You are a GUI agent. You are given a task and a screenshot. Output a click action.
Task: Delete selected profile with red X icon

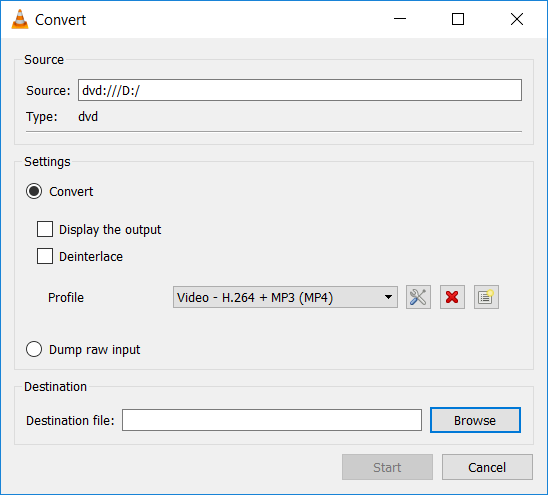(452, 297)
